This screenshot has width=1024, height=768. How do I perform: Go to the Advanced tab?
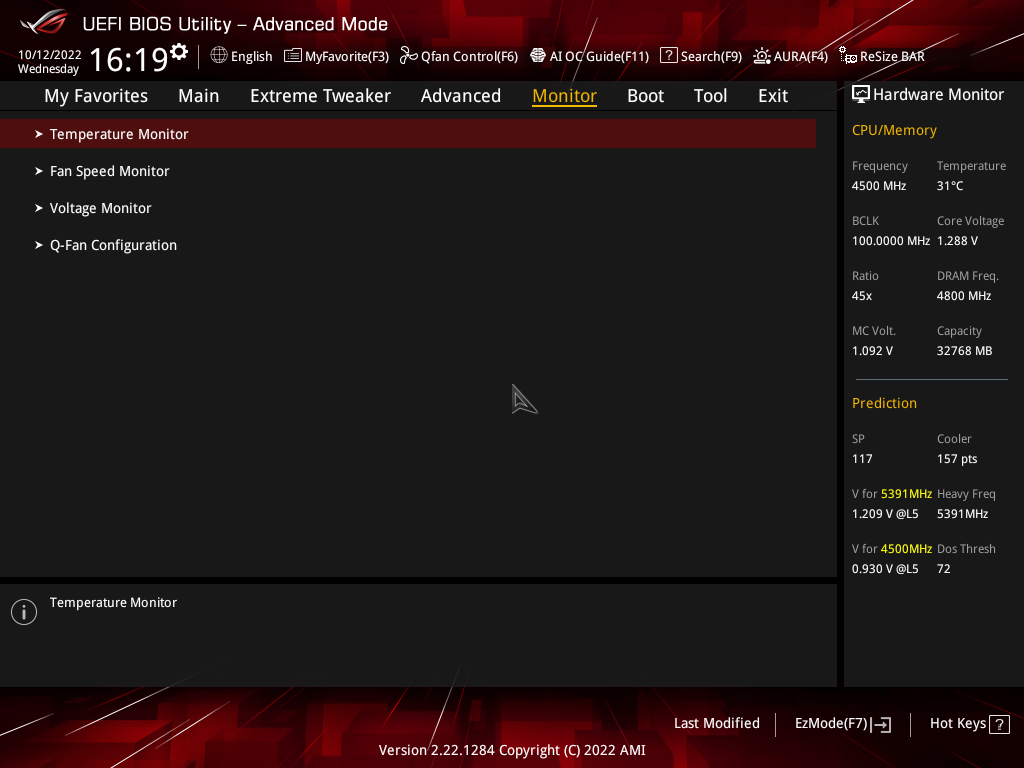460,96
